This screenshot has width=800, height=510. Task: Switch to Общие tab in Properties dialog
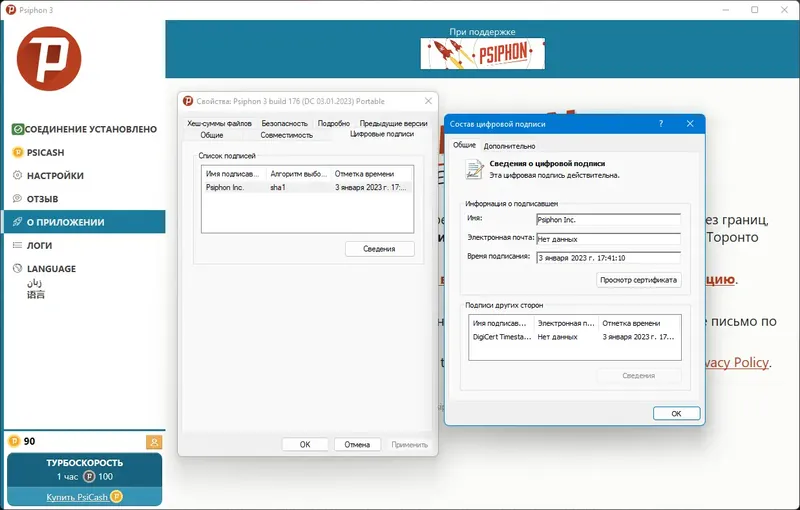(212, 135)
